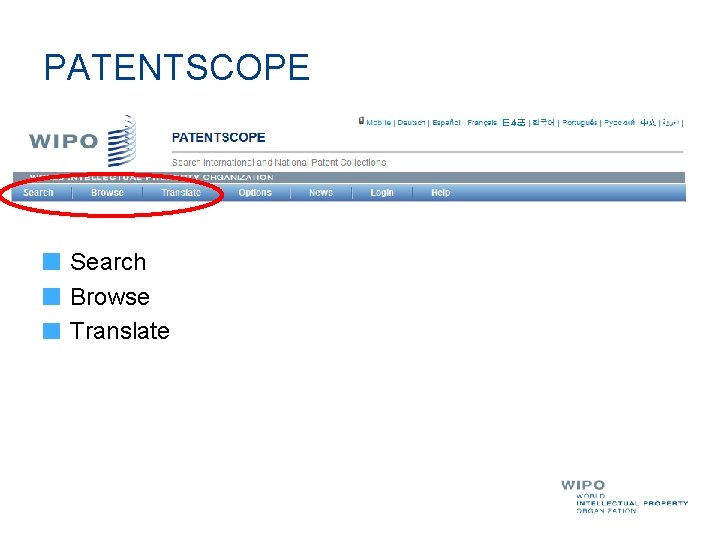Click the mobile phone icon

(x=361, y=121)
